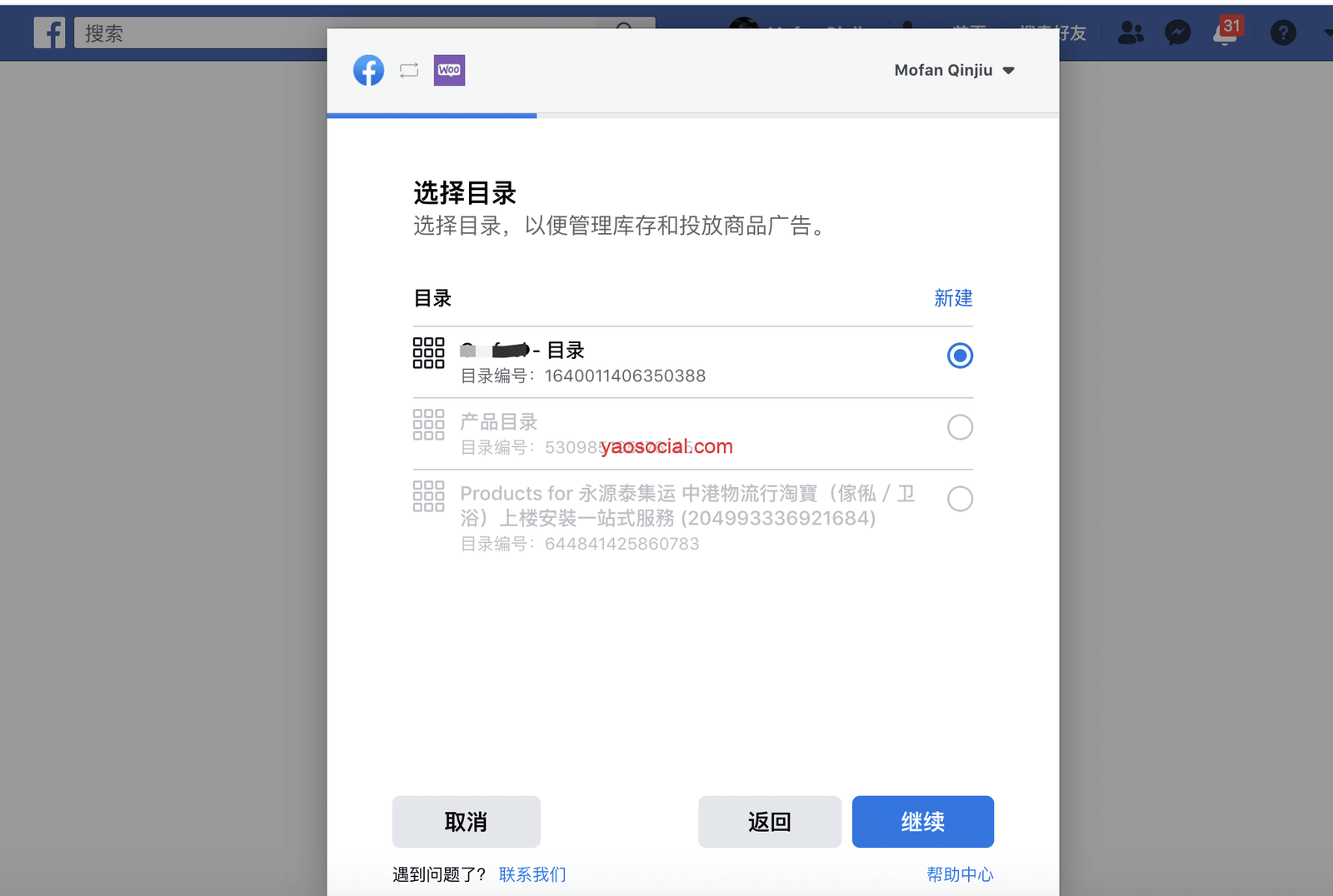This screenshot has height=896, width=1333.
Task: Click 新建 to create a new catalog
Action: [953, 298]
